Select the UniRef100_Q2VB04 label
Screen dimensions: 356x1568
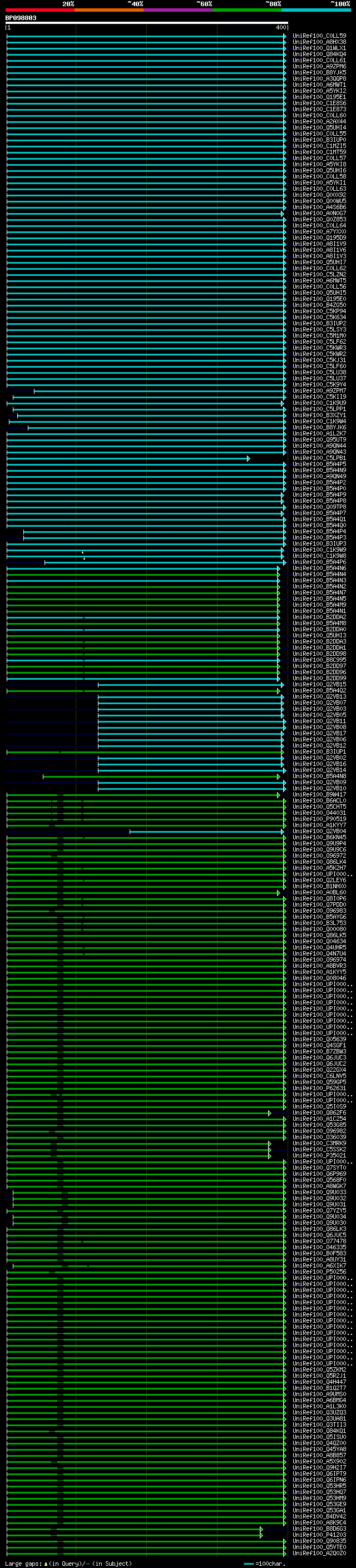pyautogui.click(x=319, y=832)
